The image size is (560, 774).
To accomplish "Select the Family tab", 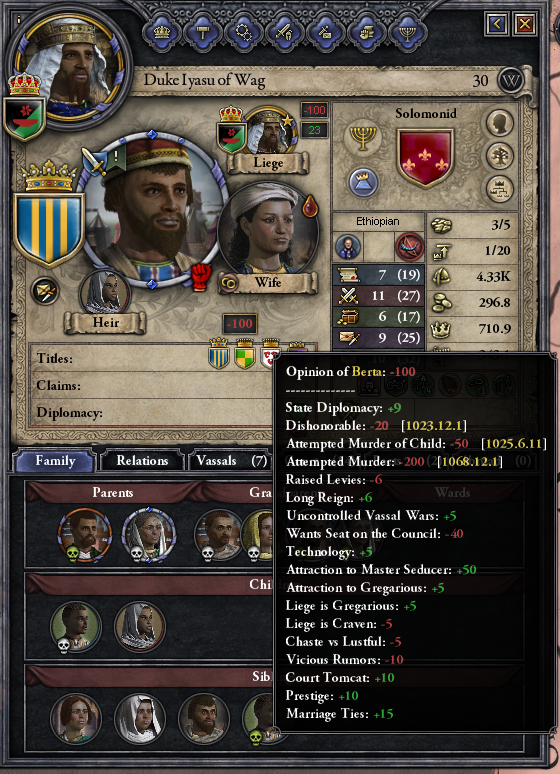I will (55, 461).
